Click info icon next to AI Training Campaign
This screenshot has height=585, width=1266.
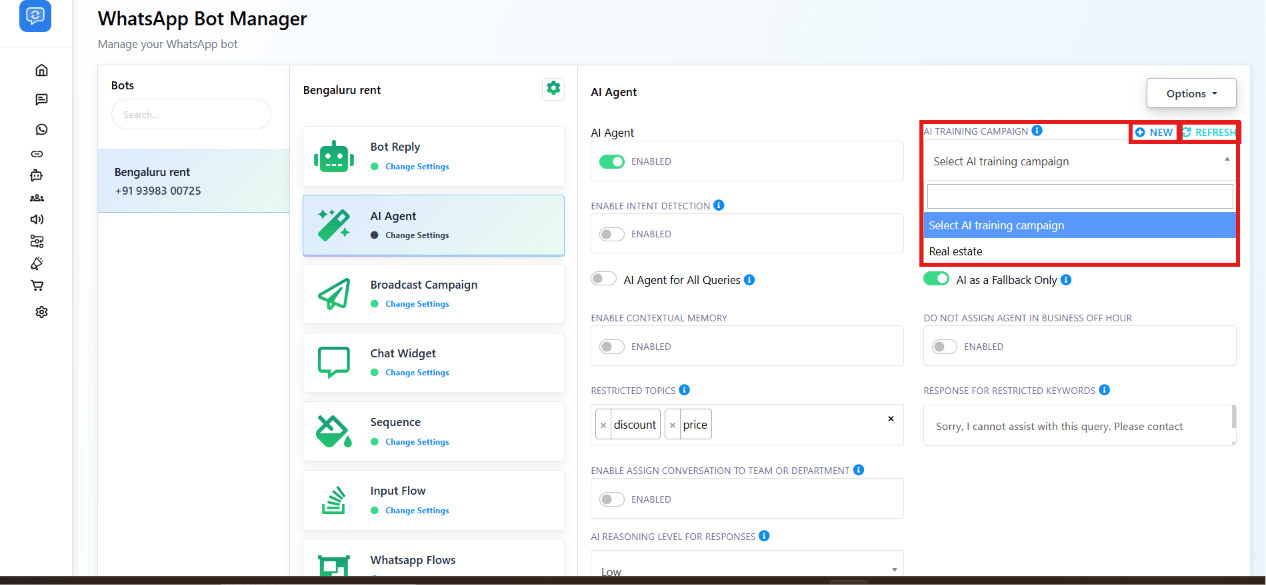[1037, 130]
